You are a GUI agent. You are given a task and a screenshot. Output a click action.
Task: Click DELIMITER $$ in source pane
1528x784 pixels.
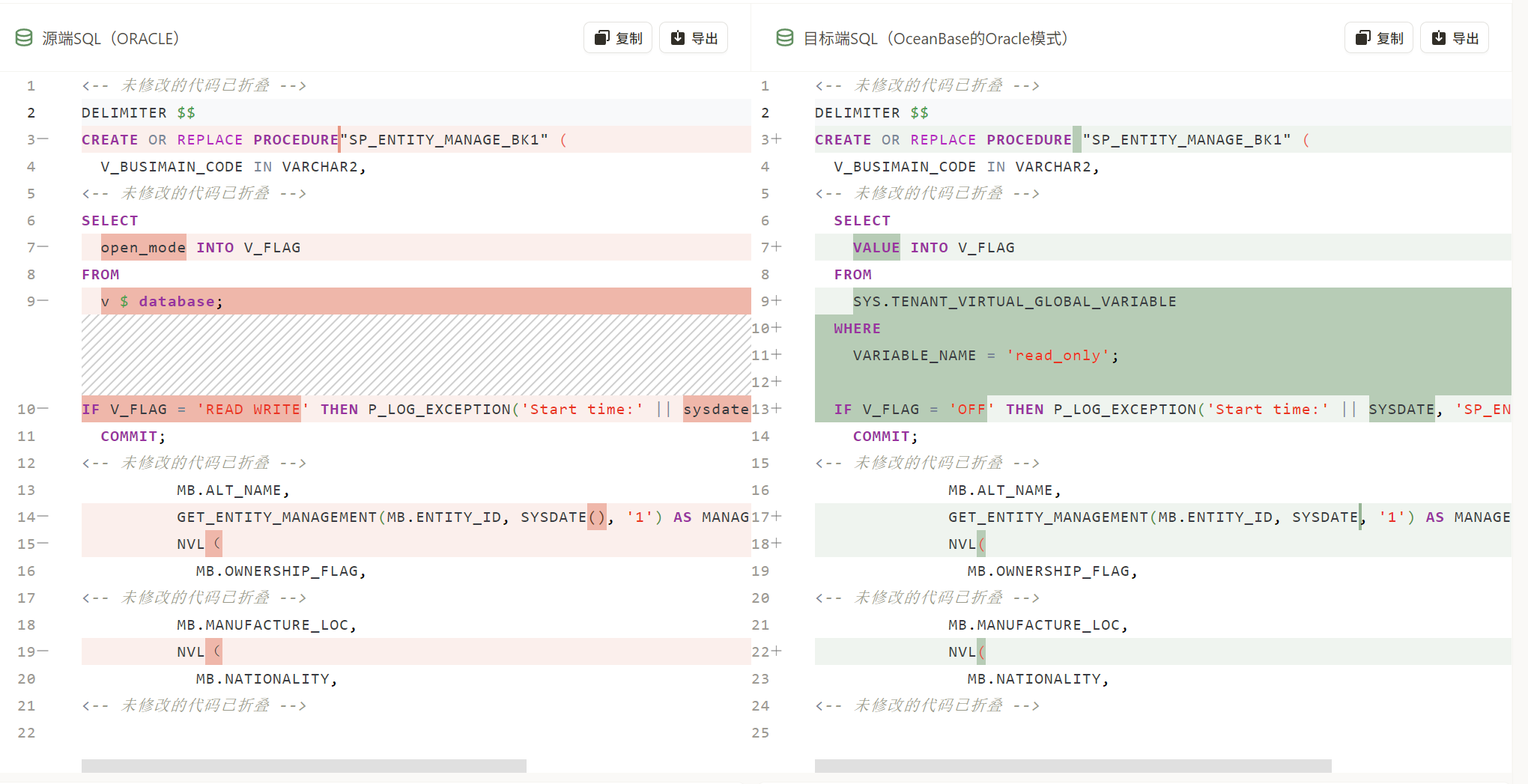(139, 112)
